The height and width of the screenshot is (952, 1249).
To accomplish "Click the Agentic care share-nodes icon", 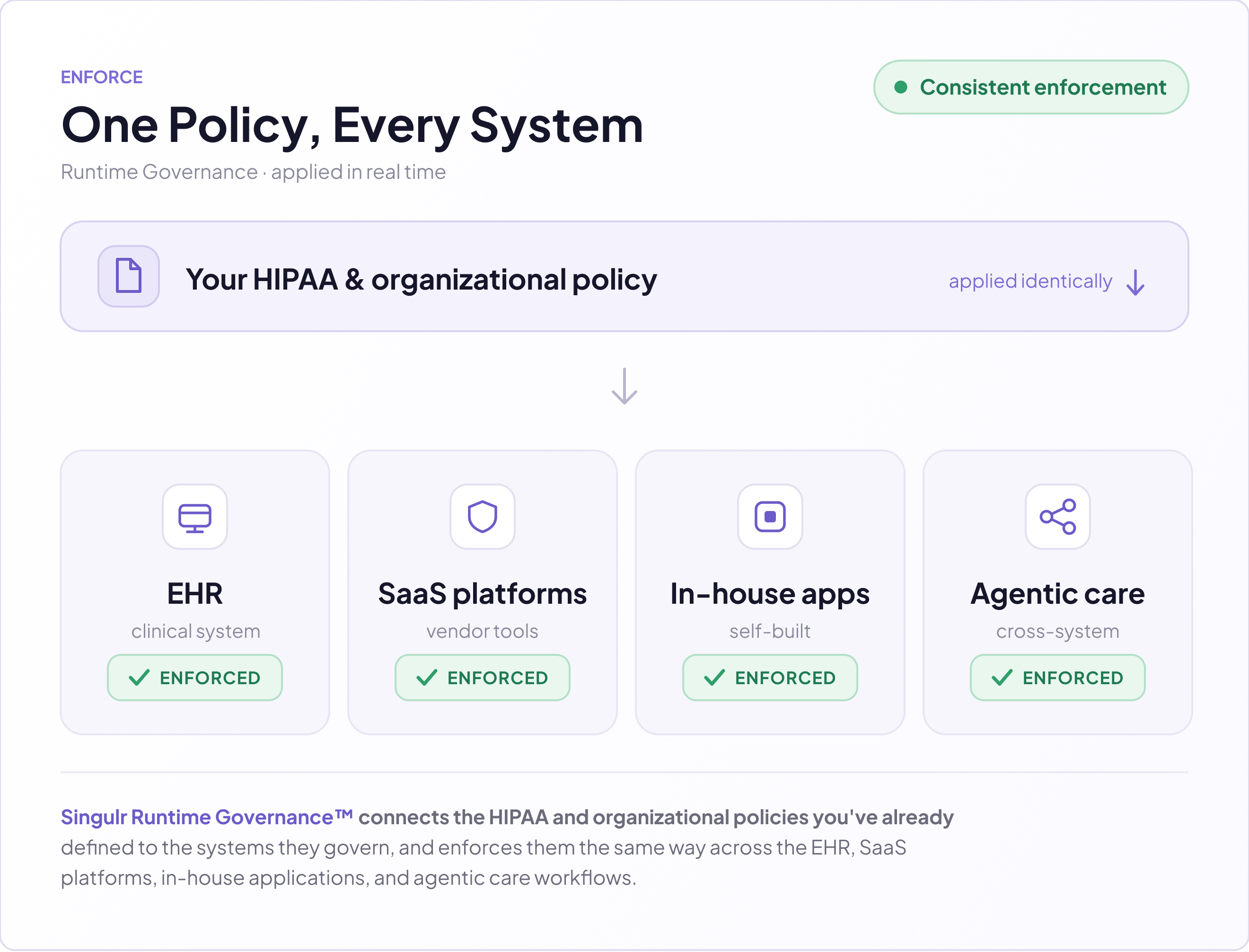I will [x=1057, y=517].
